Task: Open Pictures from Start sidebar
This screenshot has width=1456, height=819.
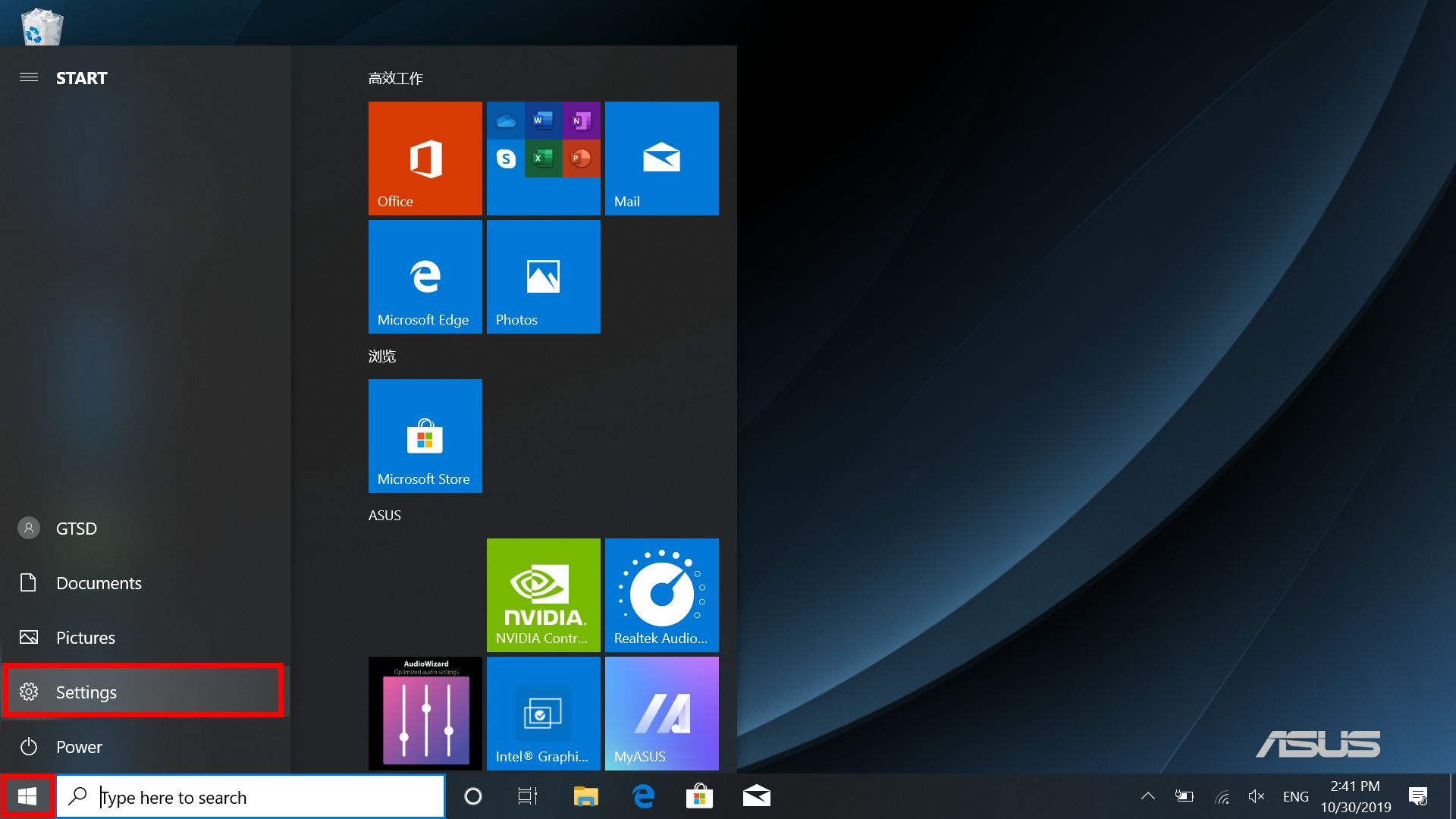Action: (144, 638)
